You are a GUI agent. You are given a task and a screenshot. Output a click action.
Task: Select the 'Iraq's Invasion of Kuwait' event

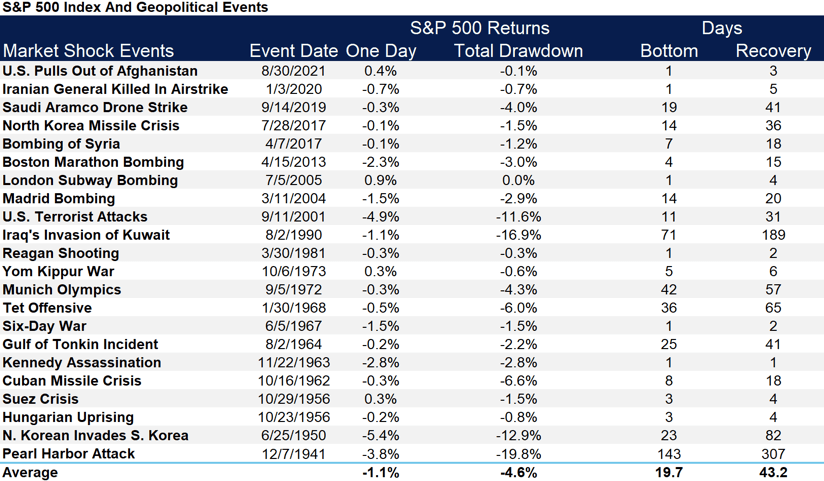click(86, 235)
